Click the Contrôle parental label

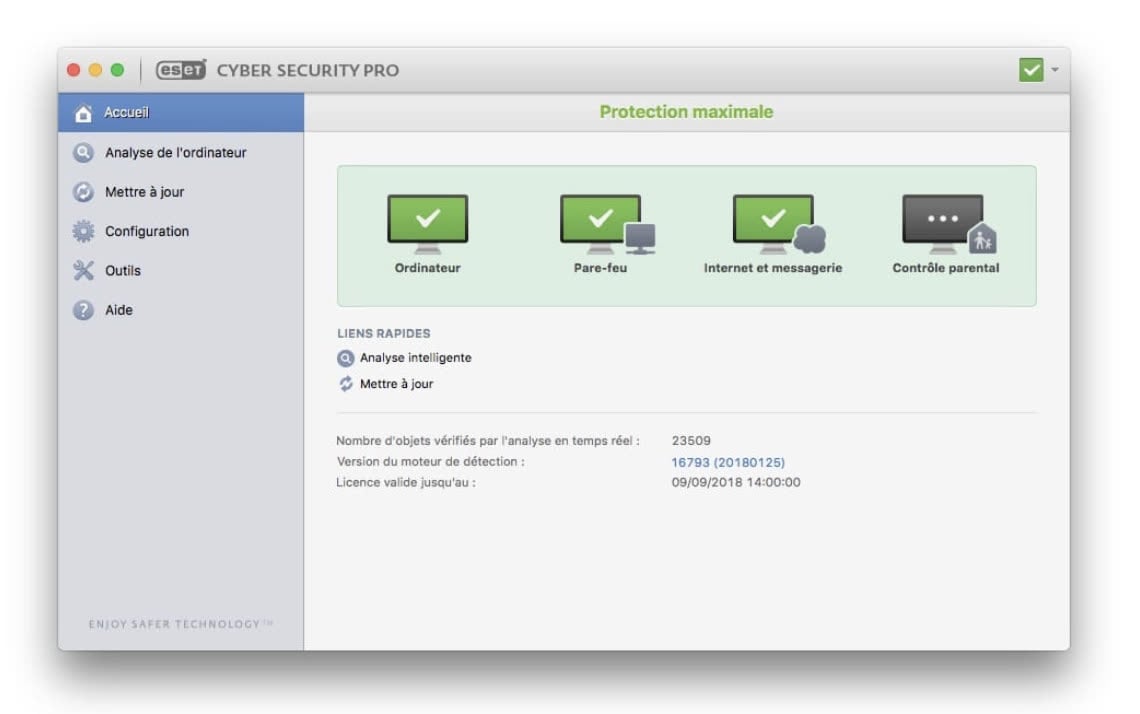(x=946, y=268)
